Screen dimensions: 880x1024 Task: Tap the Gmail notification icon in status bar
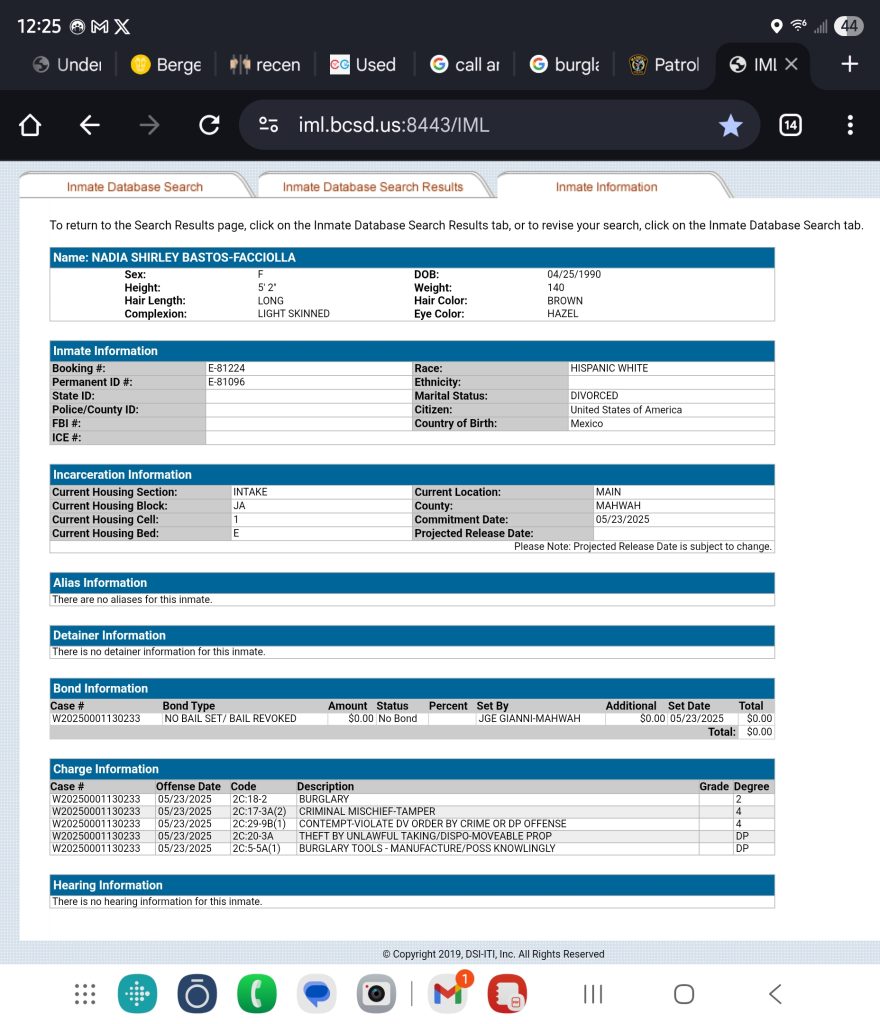[x=99, y=26]
